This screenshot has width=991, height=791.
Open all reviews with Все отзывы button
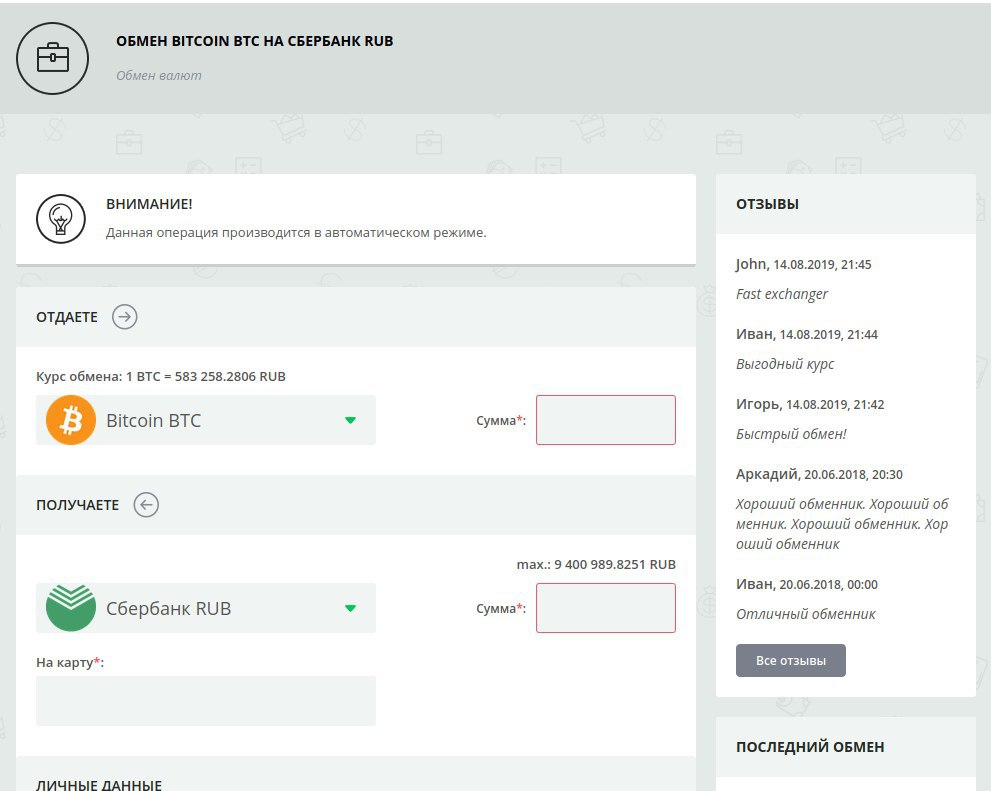pos(791,660)
